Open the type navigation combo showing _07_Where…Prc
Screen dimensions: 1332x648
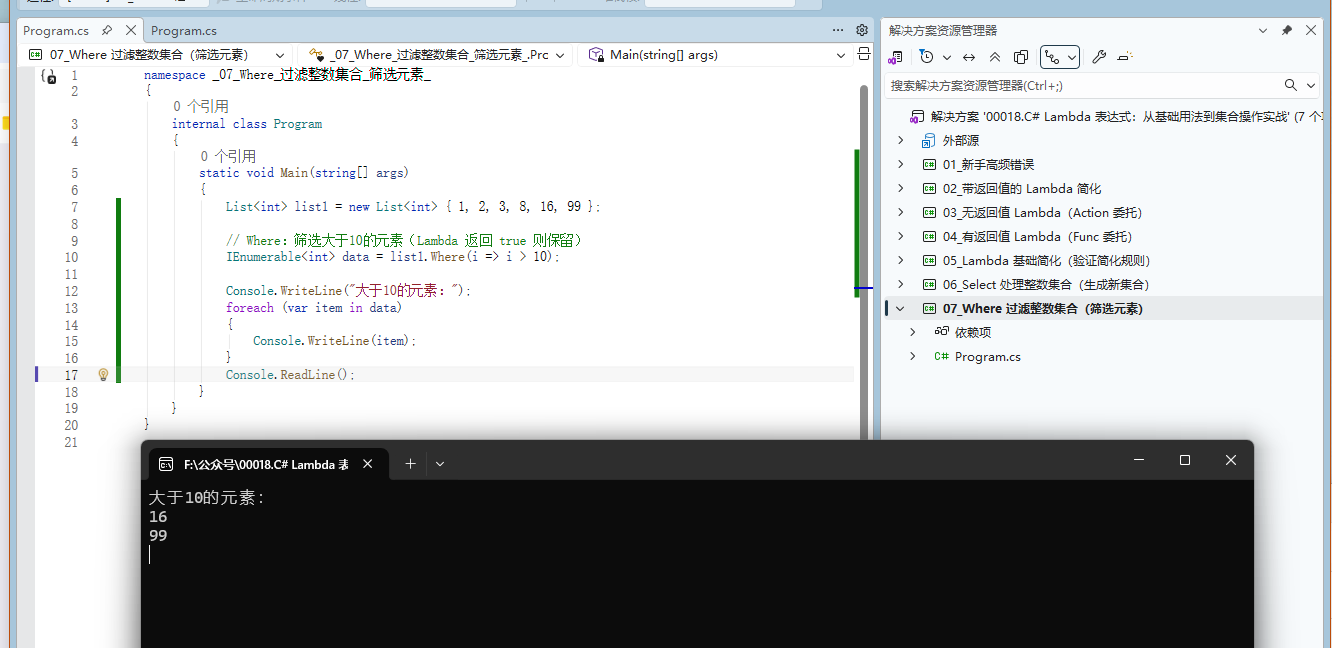(x=437, y=55)
